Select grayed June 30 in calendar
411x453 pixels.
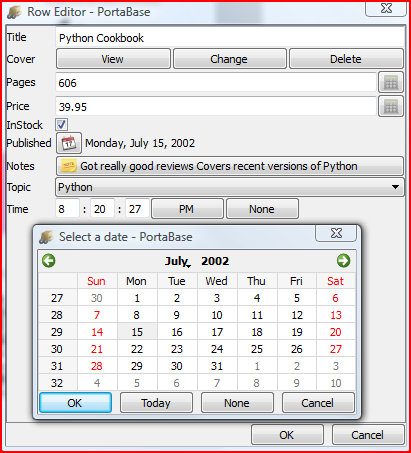(x=97, y=298)
